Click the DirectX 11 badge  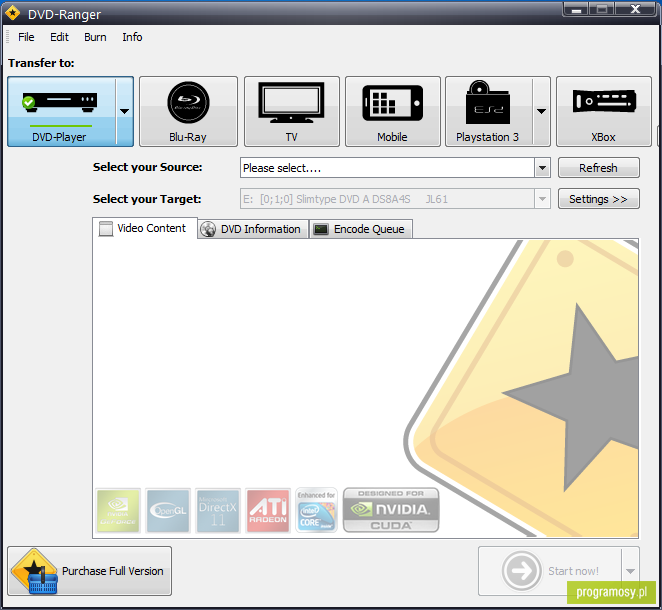click(218, 511)
